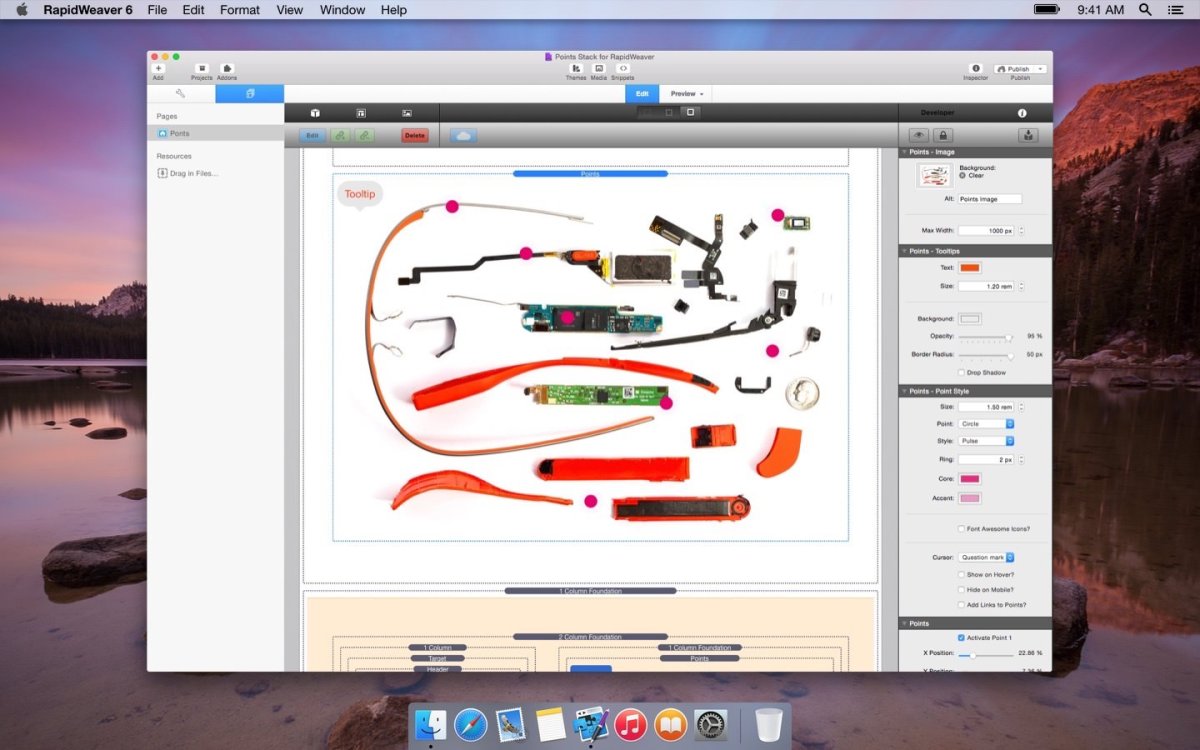Select the Clear background radio button
1200x750 pixels.
pyautogui.click(x=963, y=175)
